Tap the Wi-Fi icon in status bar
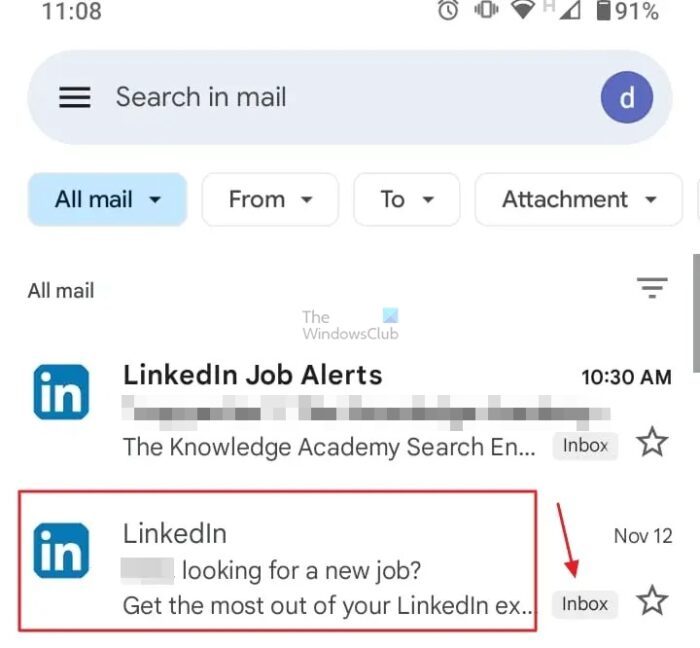The height and width of the screenshot is (648, 700). coord(522,11)
